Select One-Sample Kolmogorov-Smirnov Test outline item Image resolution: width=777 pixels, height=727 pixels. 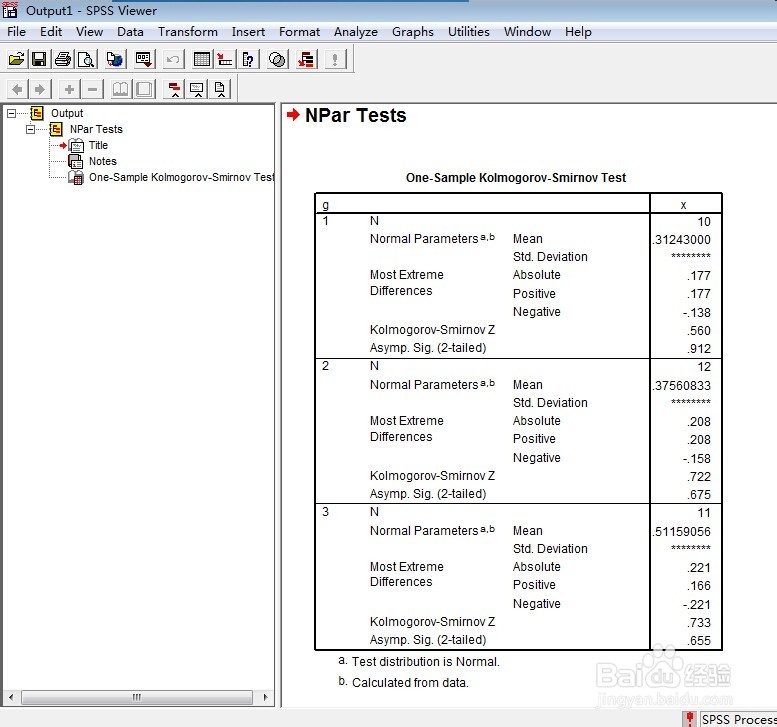[x=181, y=177]
